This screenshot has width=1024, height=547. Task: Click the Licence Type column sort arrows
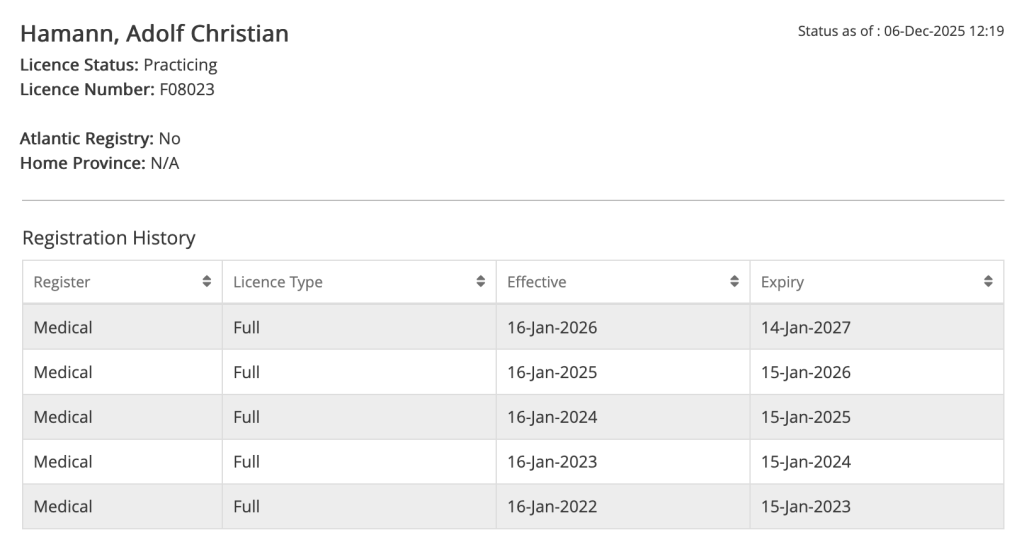[481, 282]
